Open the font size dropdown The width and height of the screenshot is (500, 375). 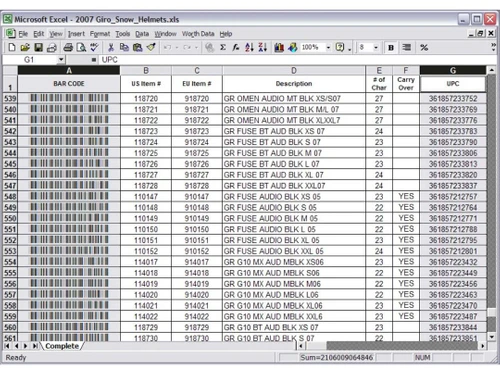pos(376,47)
